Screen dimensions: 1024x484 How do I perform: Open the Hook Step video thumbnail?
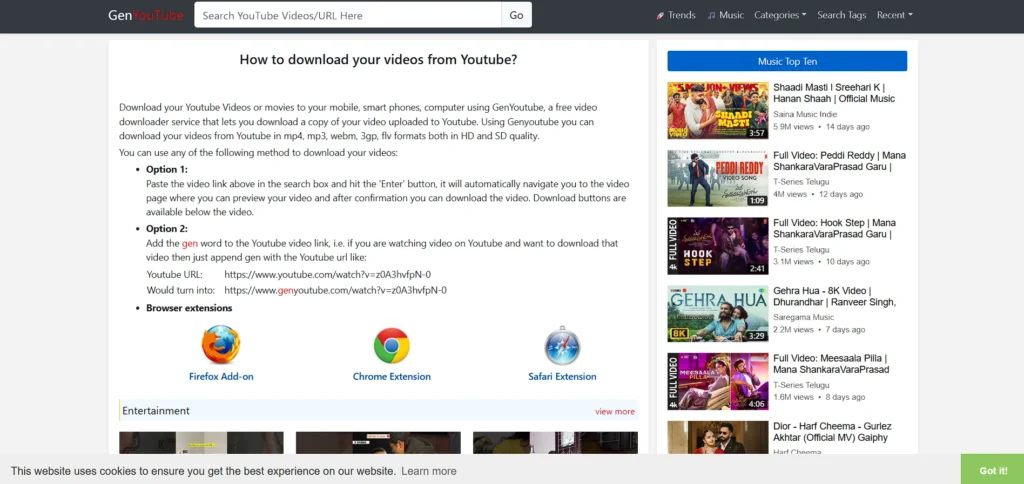(x=718, y=246)
